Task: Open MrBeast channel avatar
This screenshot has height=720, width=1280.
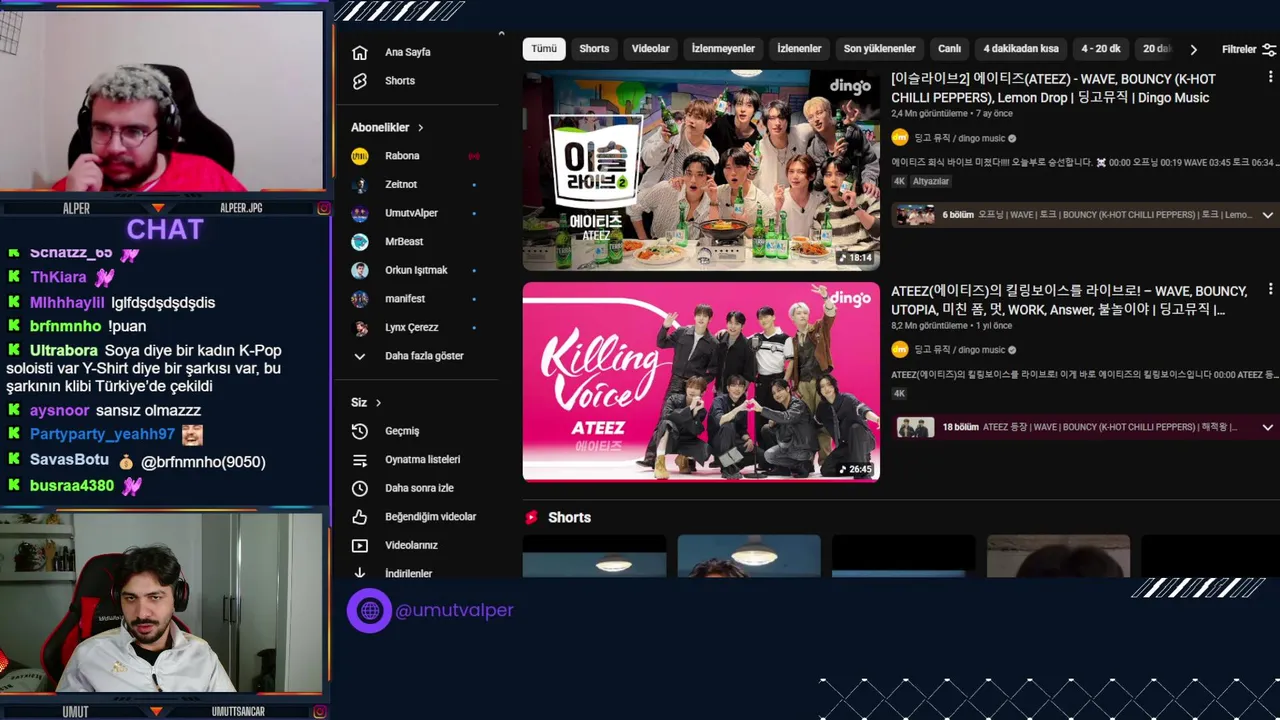Action: point(360,242)
